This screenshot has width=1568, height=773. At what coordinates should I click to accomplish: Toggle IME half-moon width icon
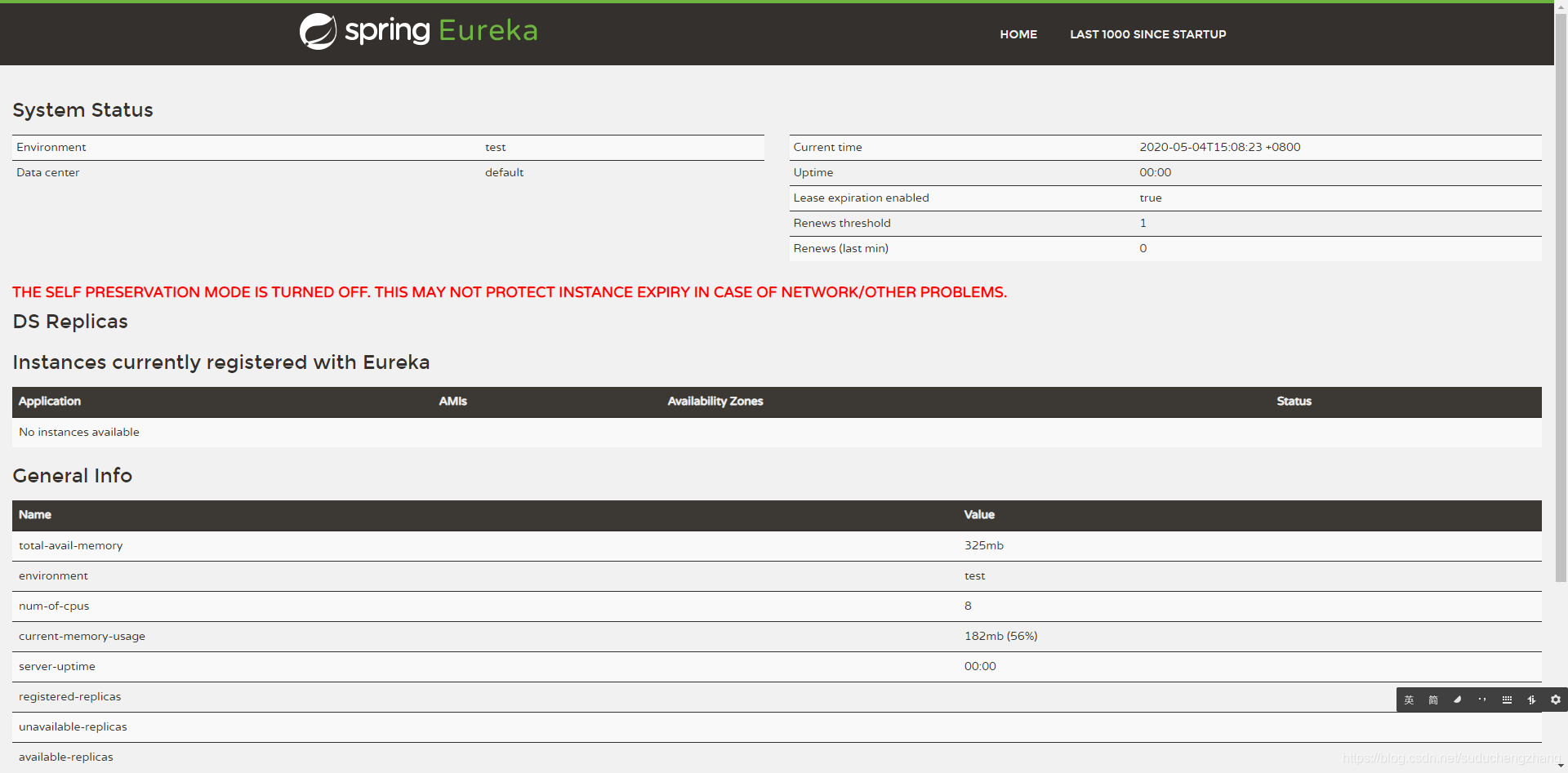click(1458, 700)
